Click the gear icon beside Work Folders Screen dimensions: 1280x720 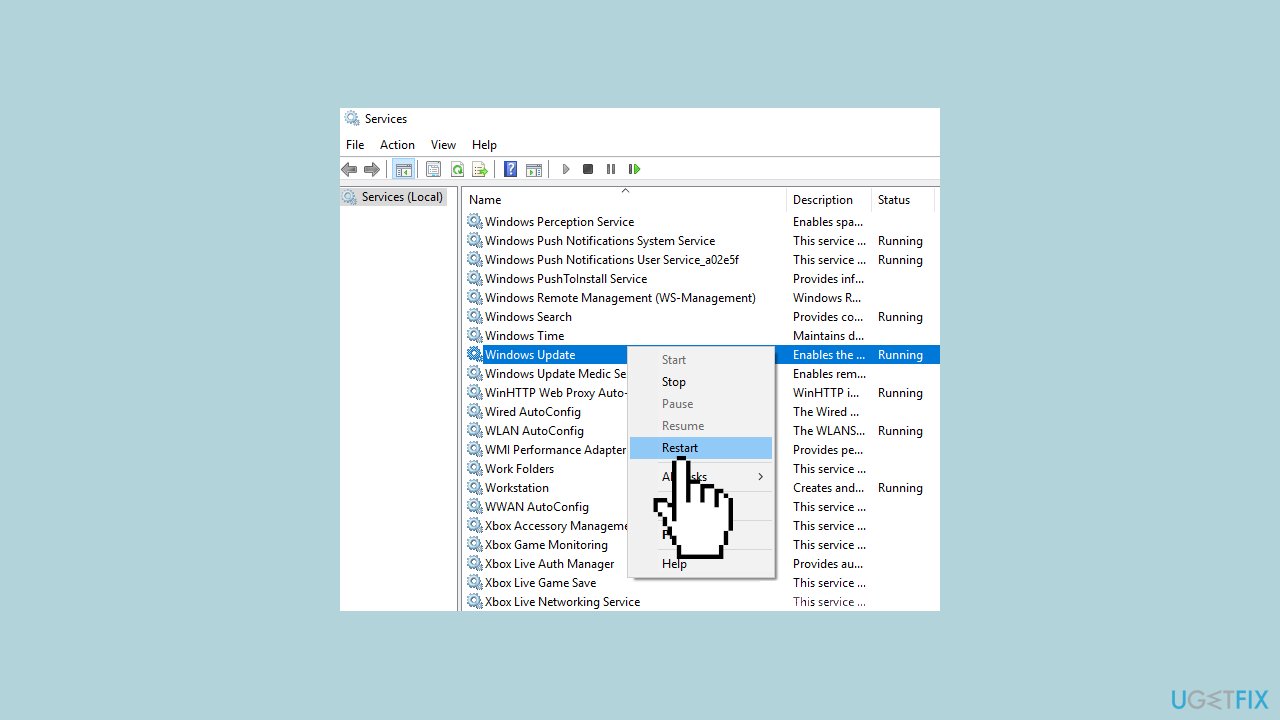click(475, 469)
